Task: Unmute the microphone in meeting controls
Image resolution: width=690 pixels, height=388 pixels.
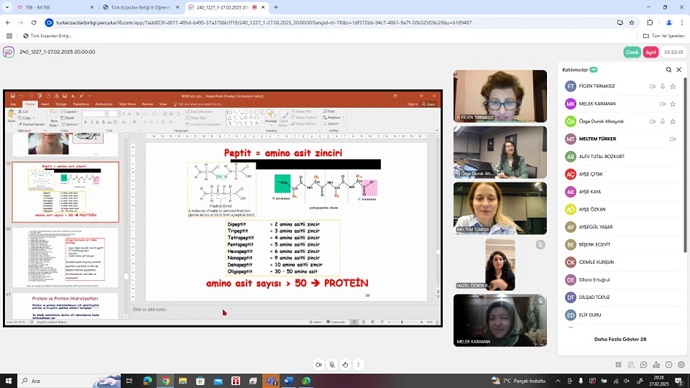Action: point(332,365)
